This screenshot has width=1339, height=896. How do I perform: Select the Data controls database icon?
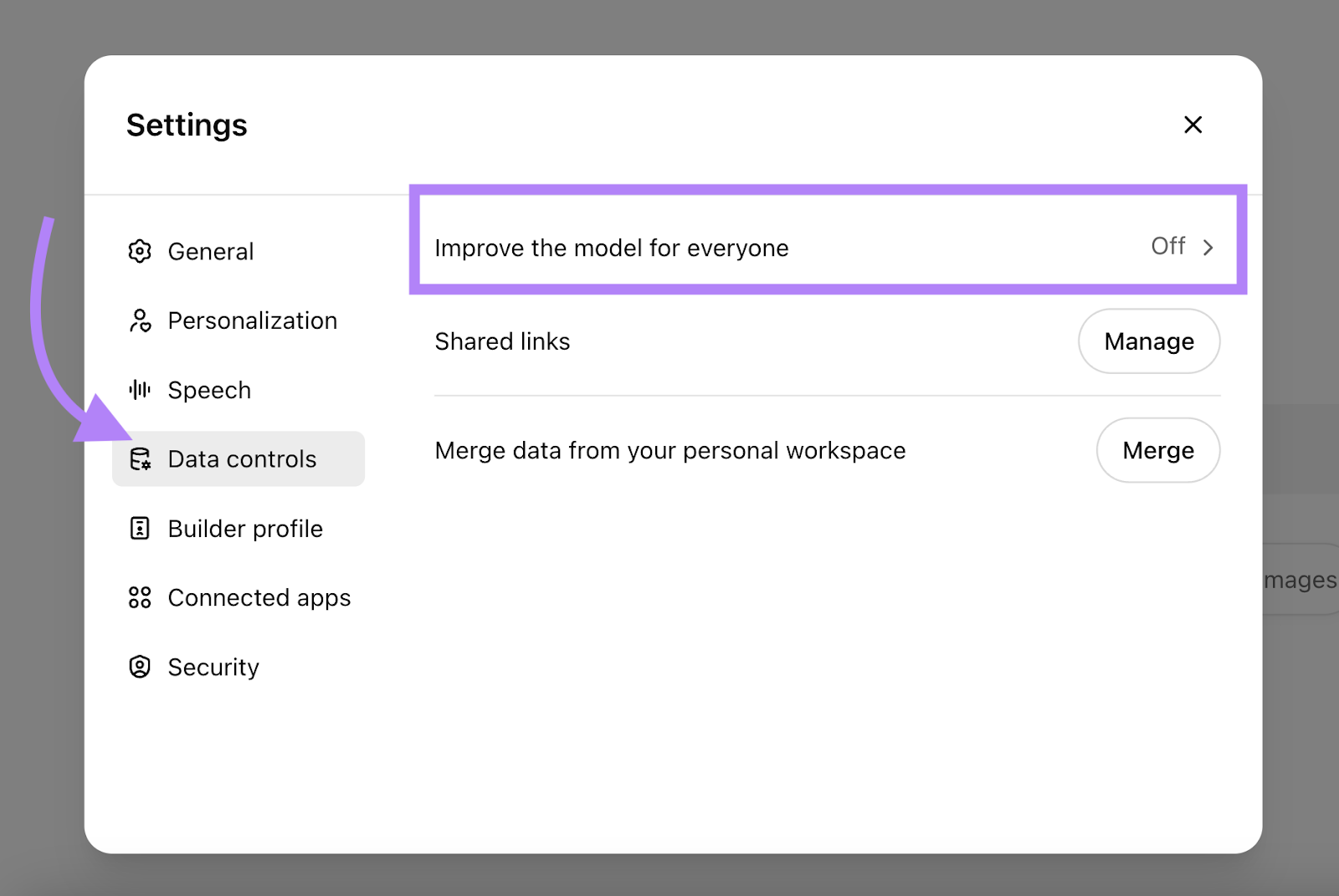click(140, 458)
